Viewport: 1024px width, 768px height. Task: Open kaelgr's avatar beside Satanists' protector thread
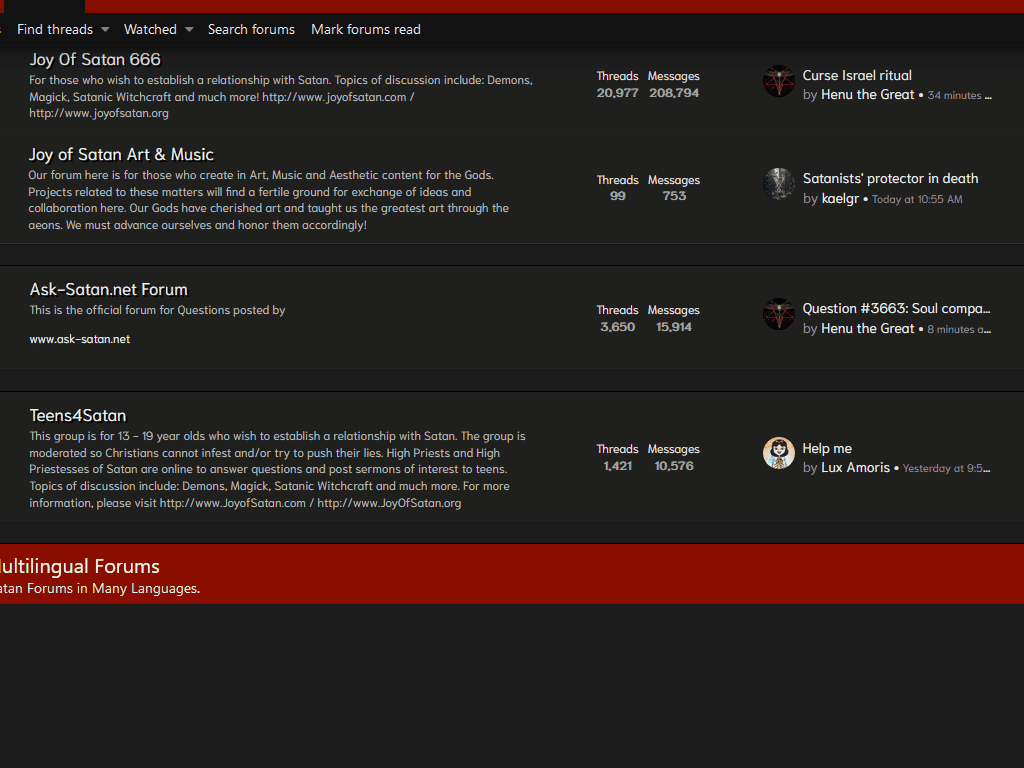coord(778,184)
